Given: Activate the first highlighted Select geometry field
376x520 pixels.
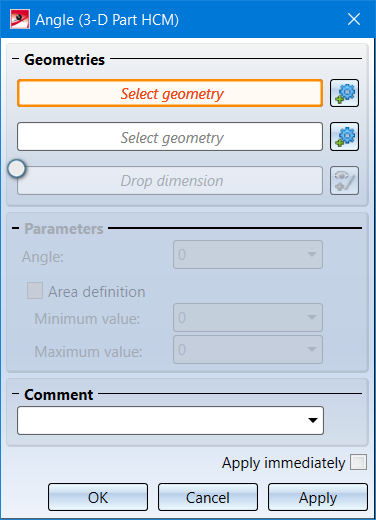Looking at the screenshot, I should click(x=170, y=93).
